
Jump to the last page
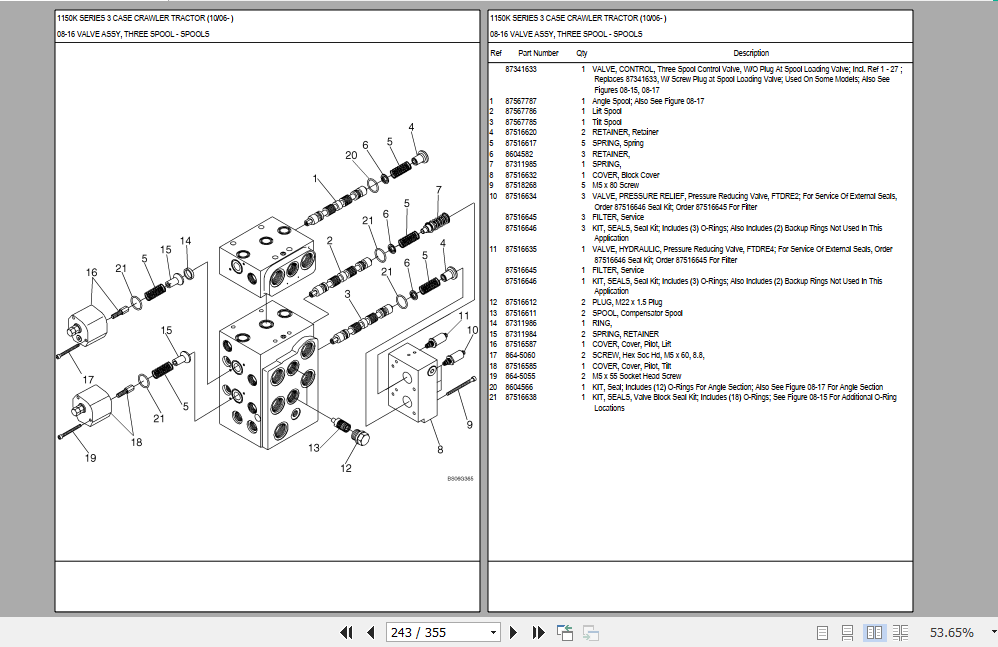pos(538,632)
